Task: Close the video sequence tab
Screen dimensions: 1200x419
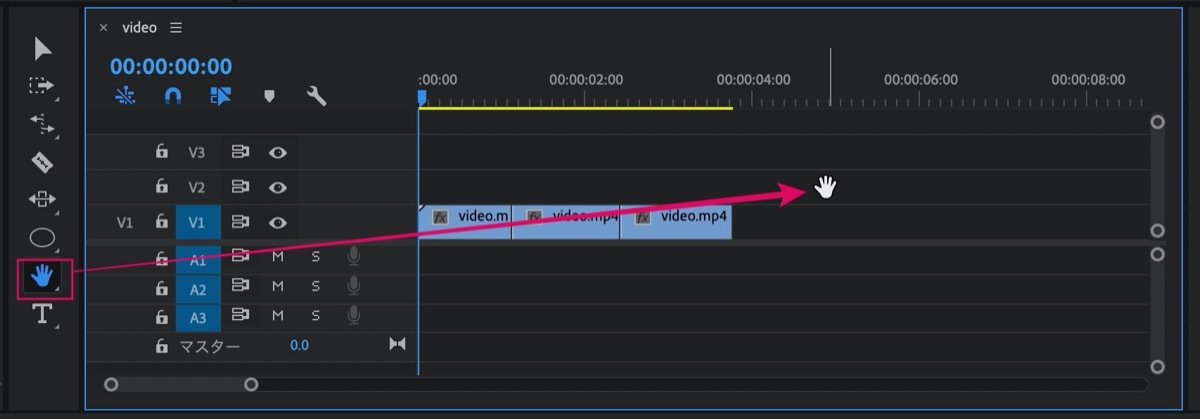Action: (x=103, y=28)
